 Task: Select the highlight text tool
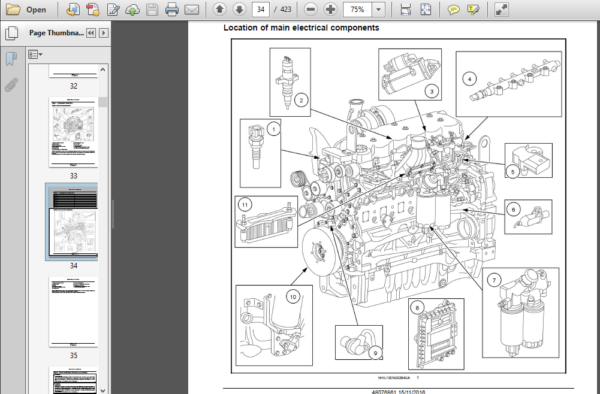(473, 10)
